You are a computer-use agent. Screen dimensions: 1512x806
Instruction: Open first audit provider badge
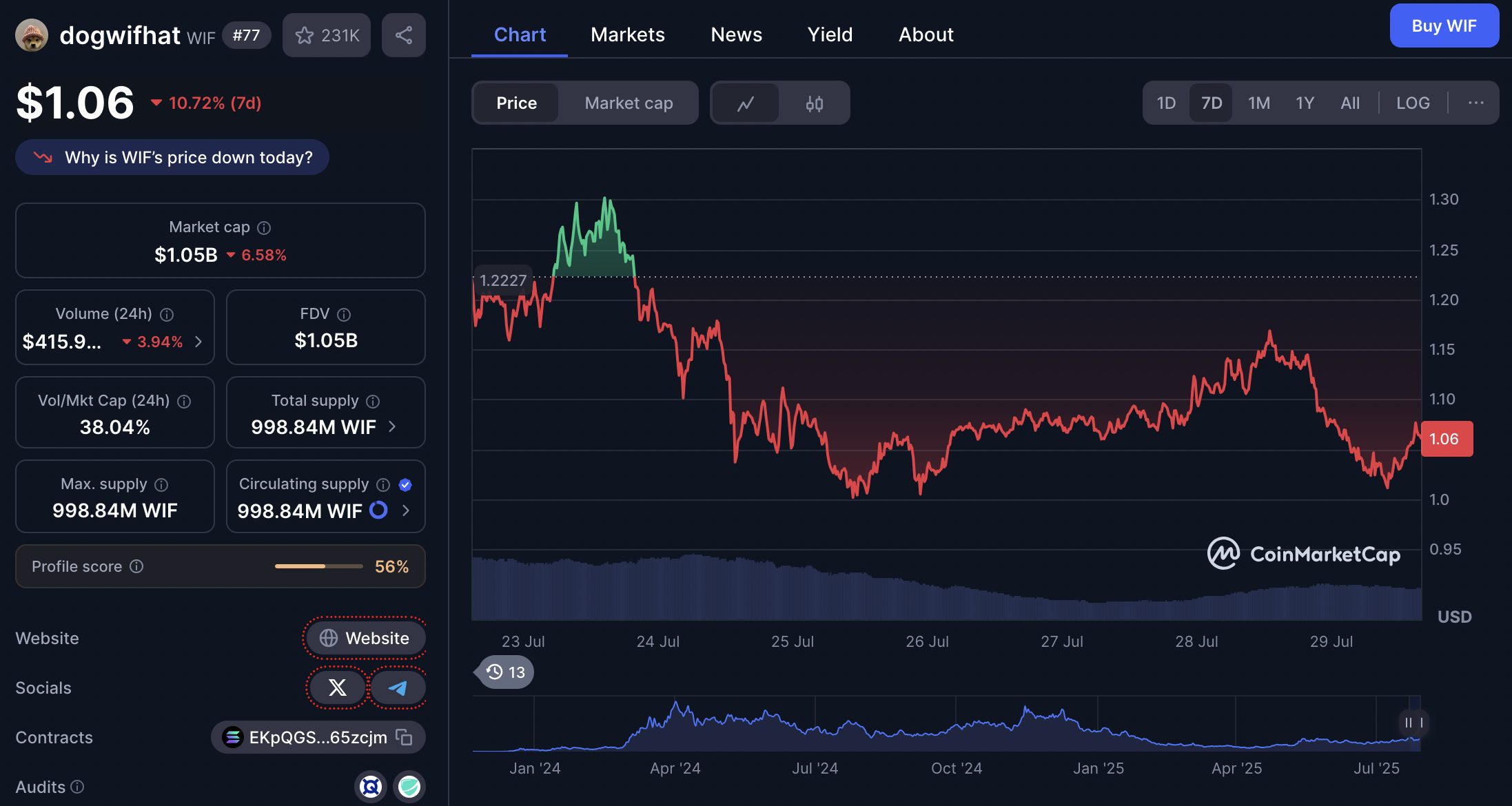point(371,786)
